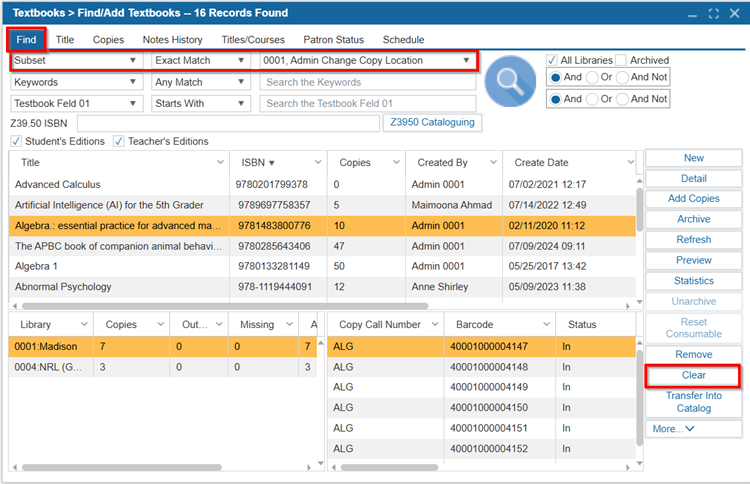Open the Missing column filter chevron
Image resolution: width=750 pixels, height=484 pixels.
289,324
